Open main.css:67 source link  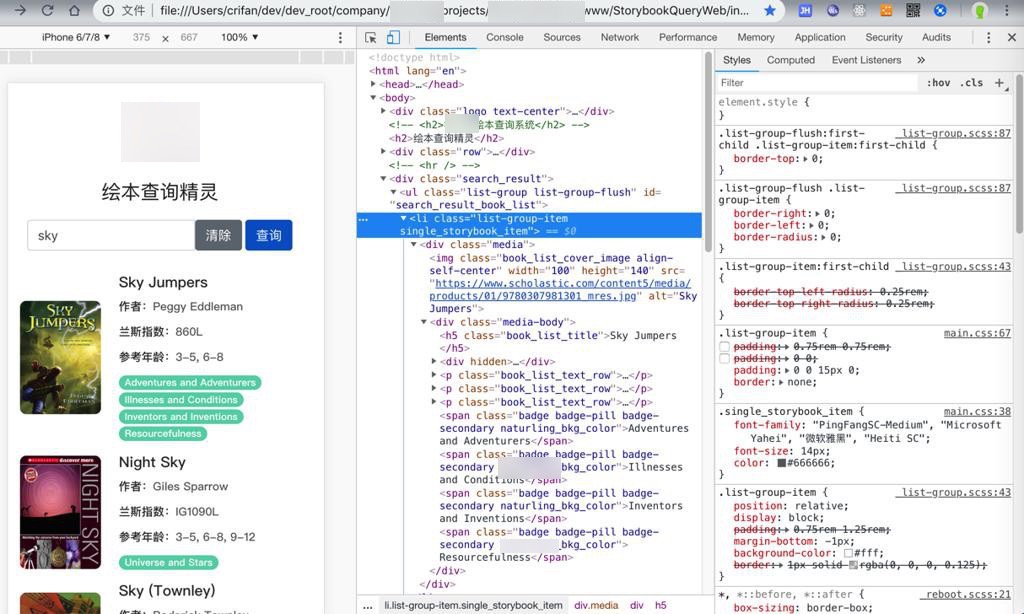[x=977, y=334]
